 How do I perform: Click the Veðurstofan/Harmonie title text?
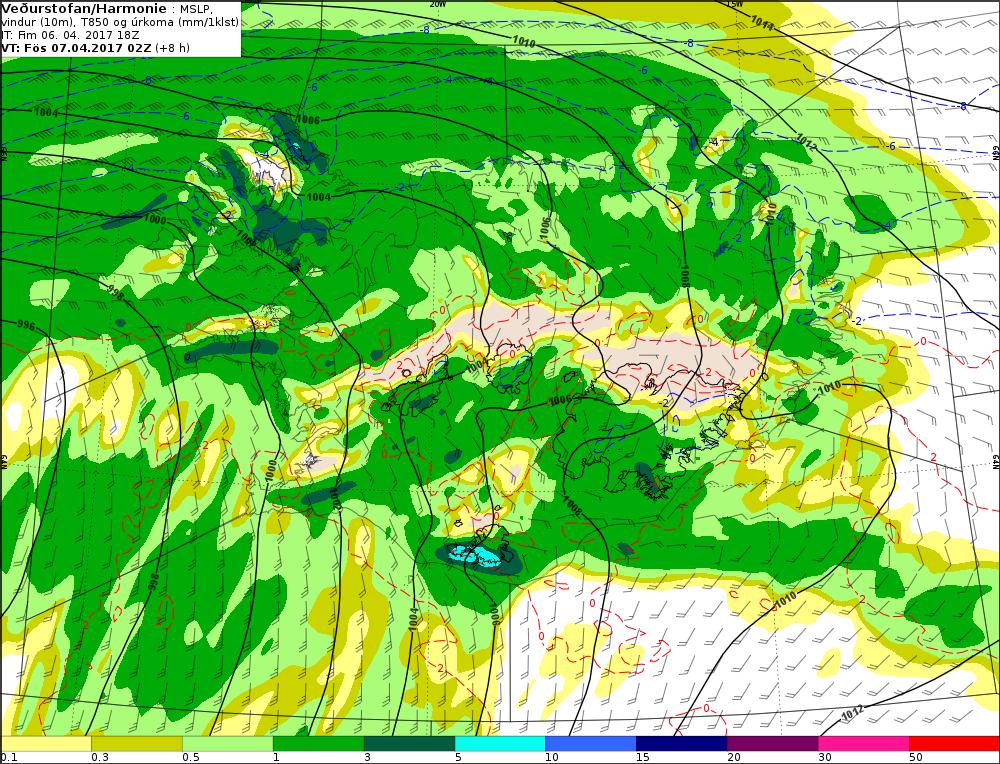tap(84, 9)
